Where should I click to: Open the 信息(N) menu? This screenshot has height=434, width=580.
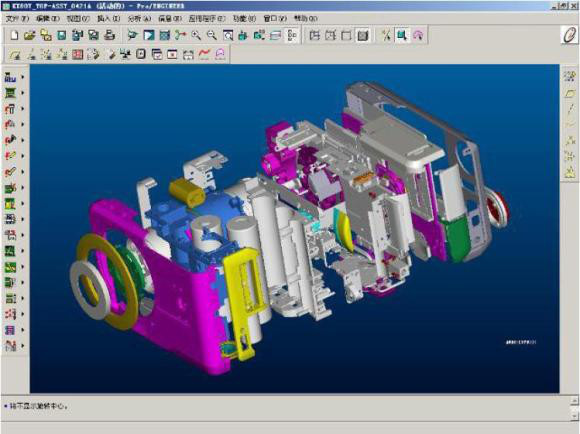pyautogui.click(x=170, y=18)
